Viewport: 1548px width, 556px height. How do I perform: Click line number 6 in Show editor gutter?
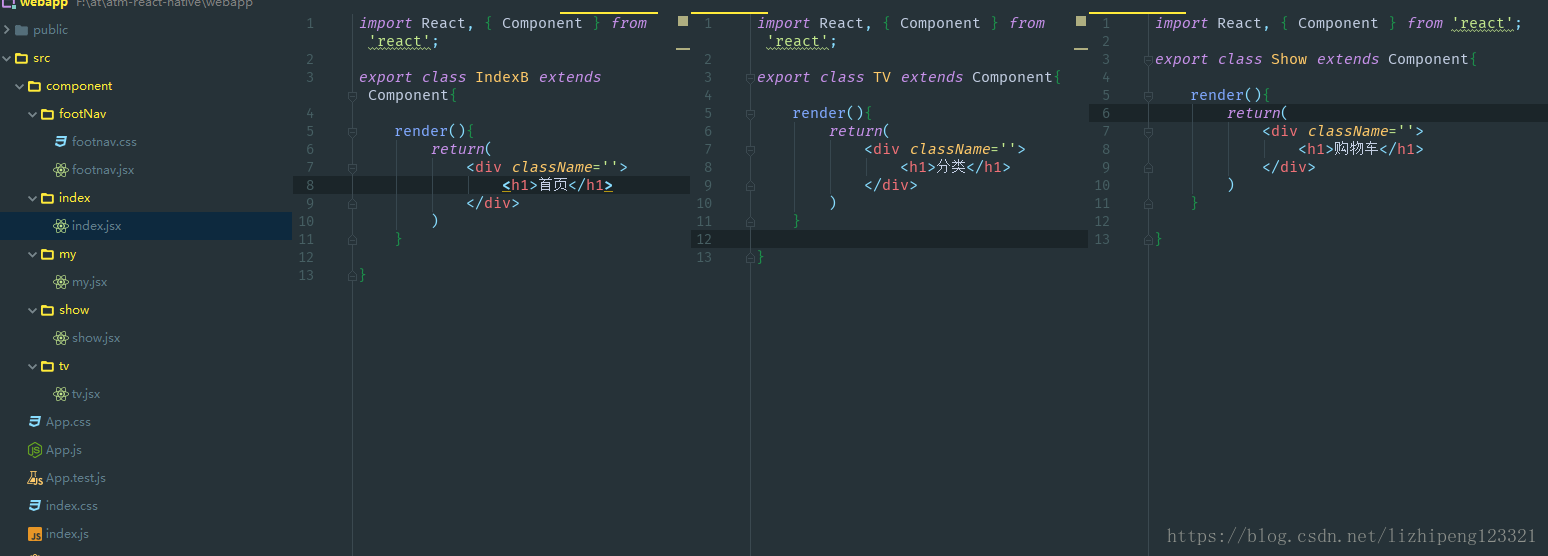[1106, 113]
